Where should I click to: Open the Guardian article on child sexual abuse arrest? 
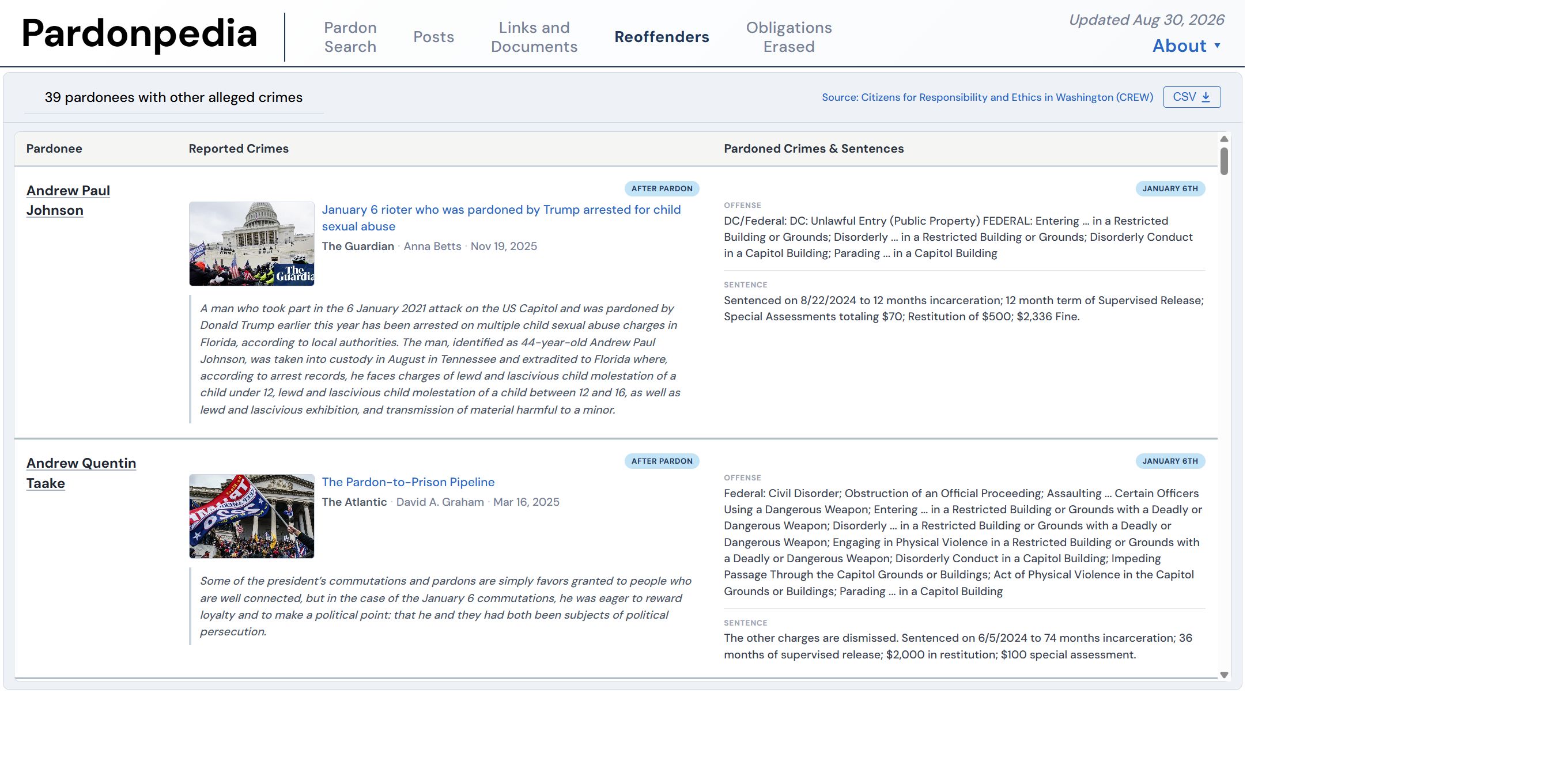[x=501, y=218]
